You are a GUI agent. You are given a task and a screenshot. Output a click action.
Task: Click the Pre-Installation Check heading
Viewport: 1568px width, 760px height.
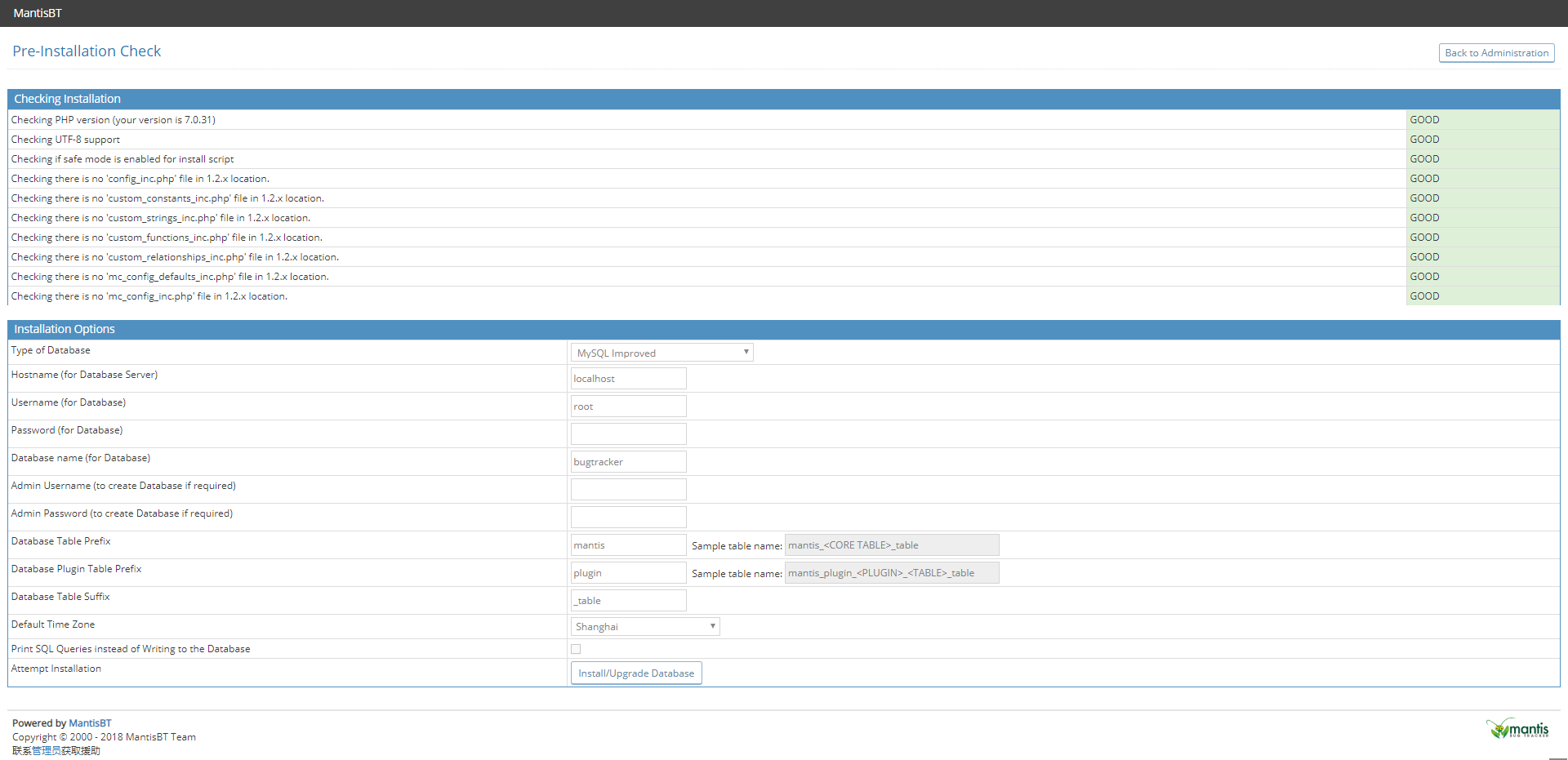click(87, 51)
